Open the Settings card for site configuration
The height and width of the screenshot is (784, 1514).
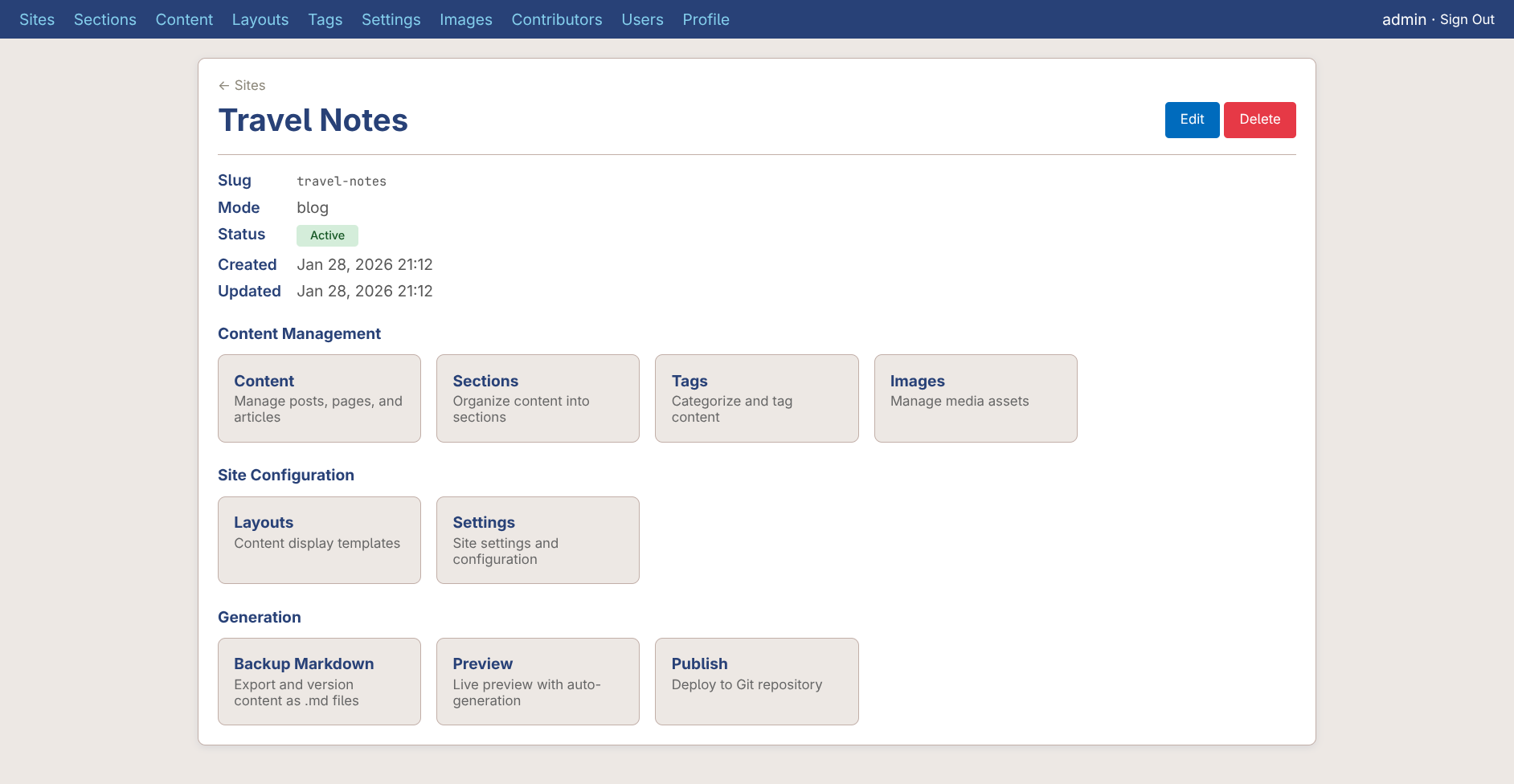[538, 540]
